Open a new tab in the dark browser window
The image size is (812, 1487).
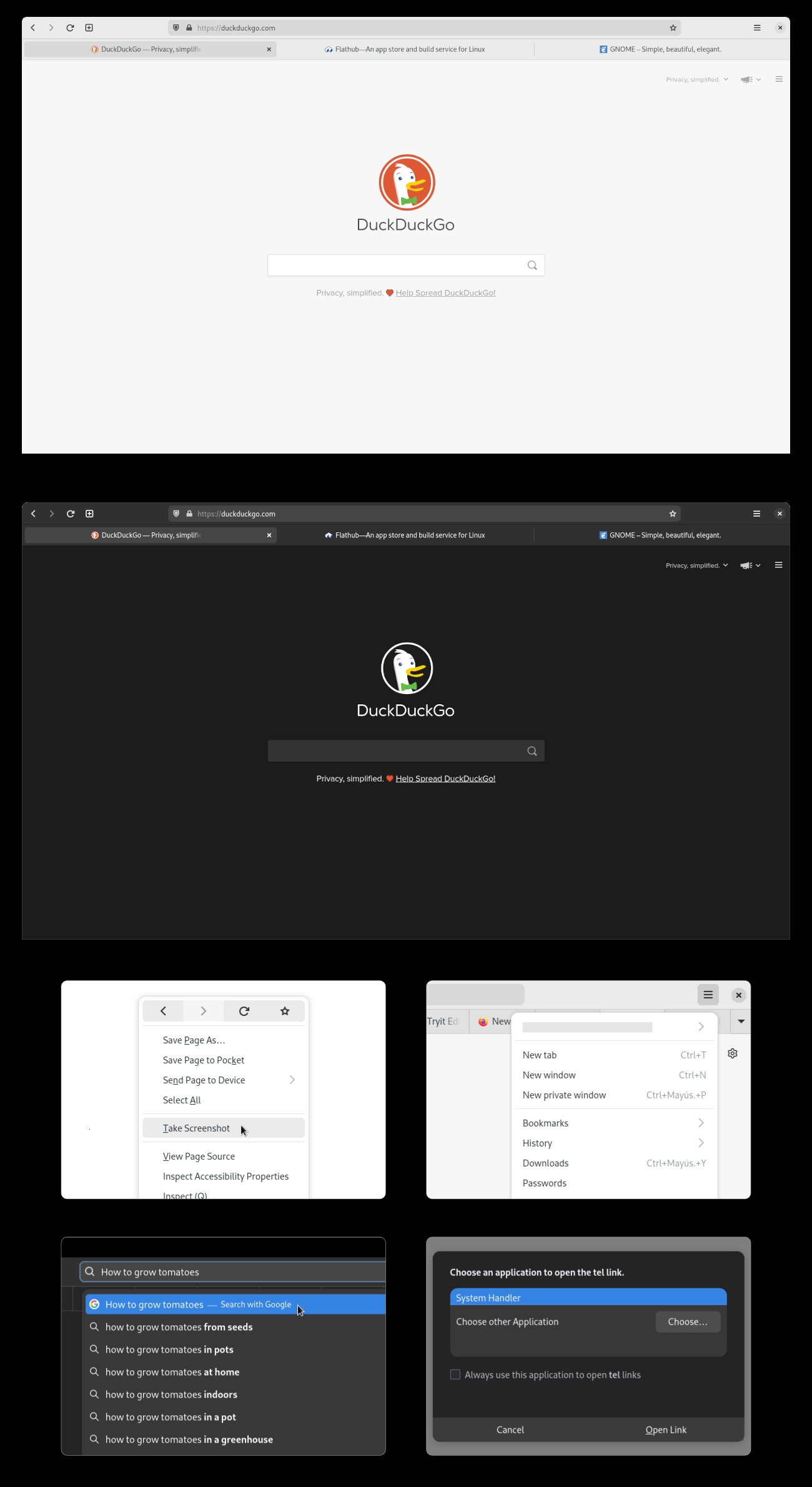89,514
